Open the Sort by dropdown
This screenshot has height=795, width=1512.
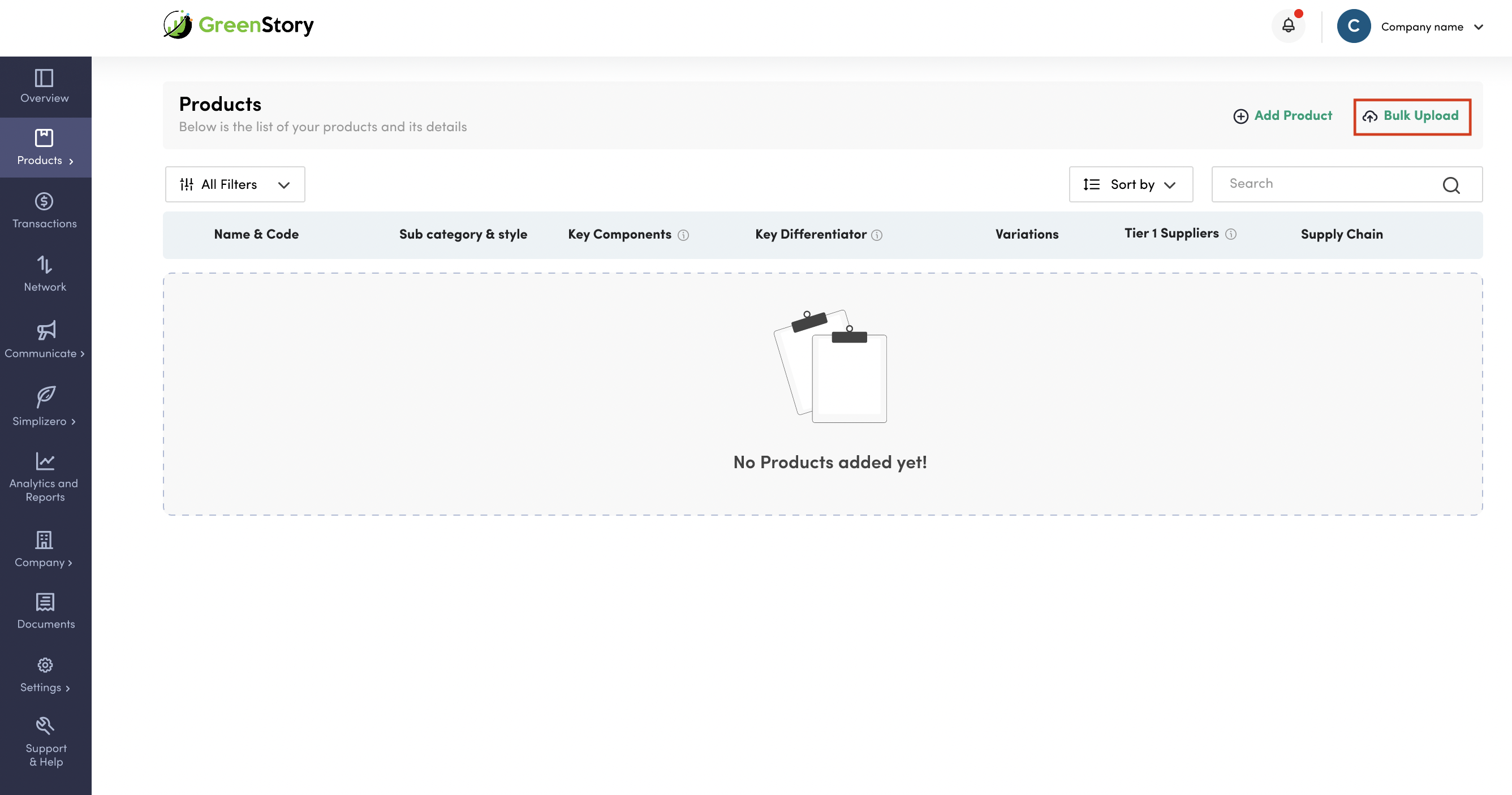pyautogui.click(x=1130, y=185)
